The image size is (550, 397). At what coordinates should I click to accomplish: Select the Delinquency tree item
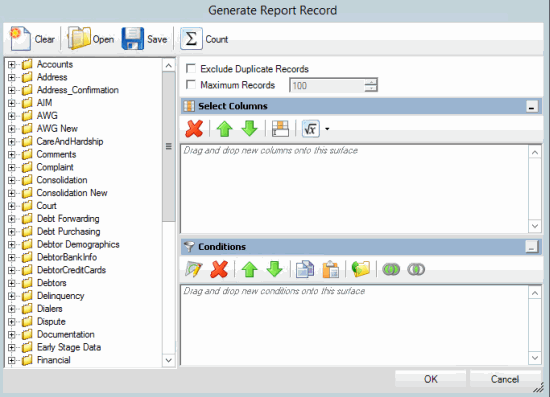(x=60, y=296)
